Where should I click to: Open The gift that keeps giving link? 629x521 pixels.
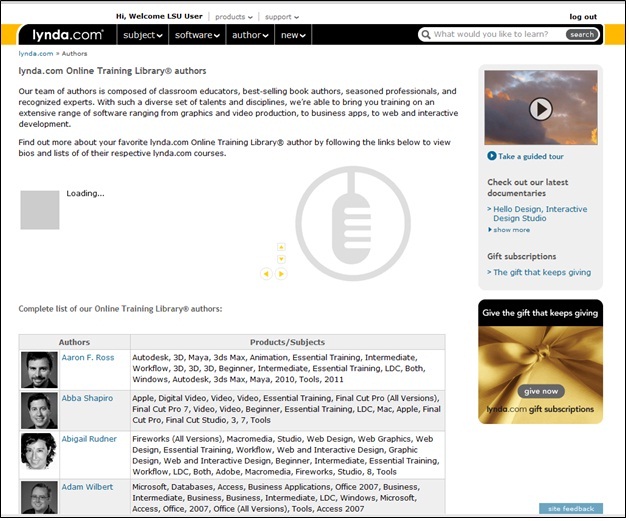tap(542, 272)
